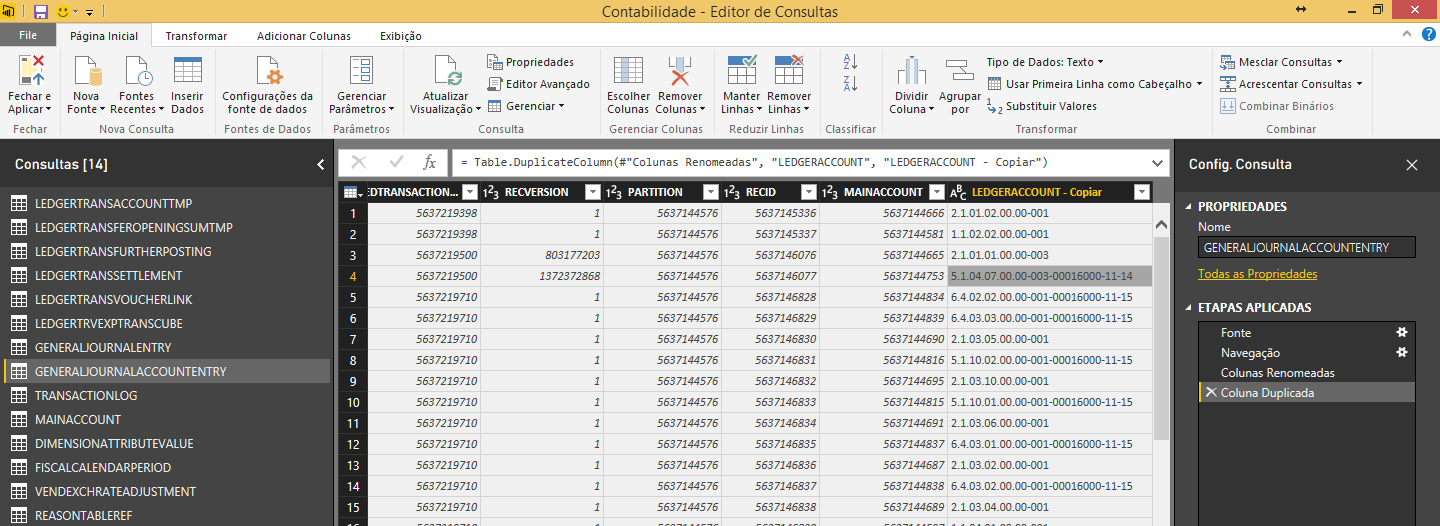Collapse the Consultas pane chevron
Viewport: 1440px width, 526px height.
pos(320,164)
